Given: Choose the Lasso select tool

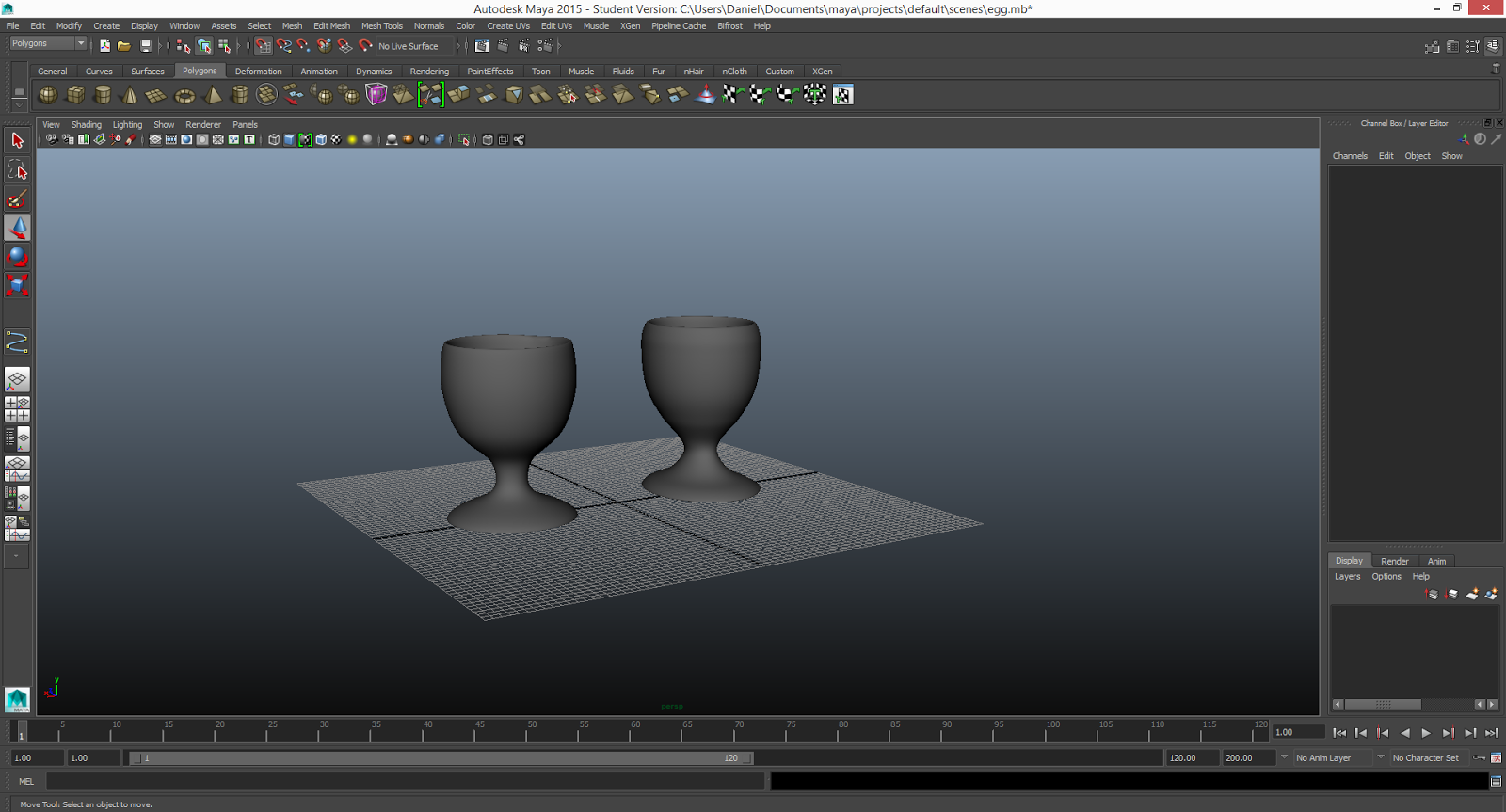Looking at the screenshot, I should [x=17, y=169].
